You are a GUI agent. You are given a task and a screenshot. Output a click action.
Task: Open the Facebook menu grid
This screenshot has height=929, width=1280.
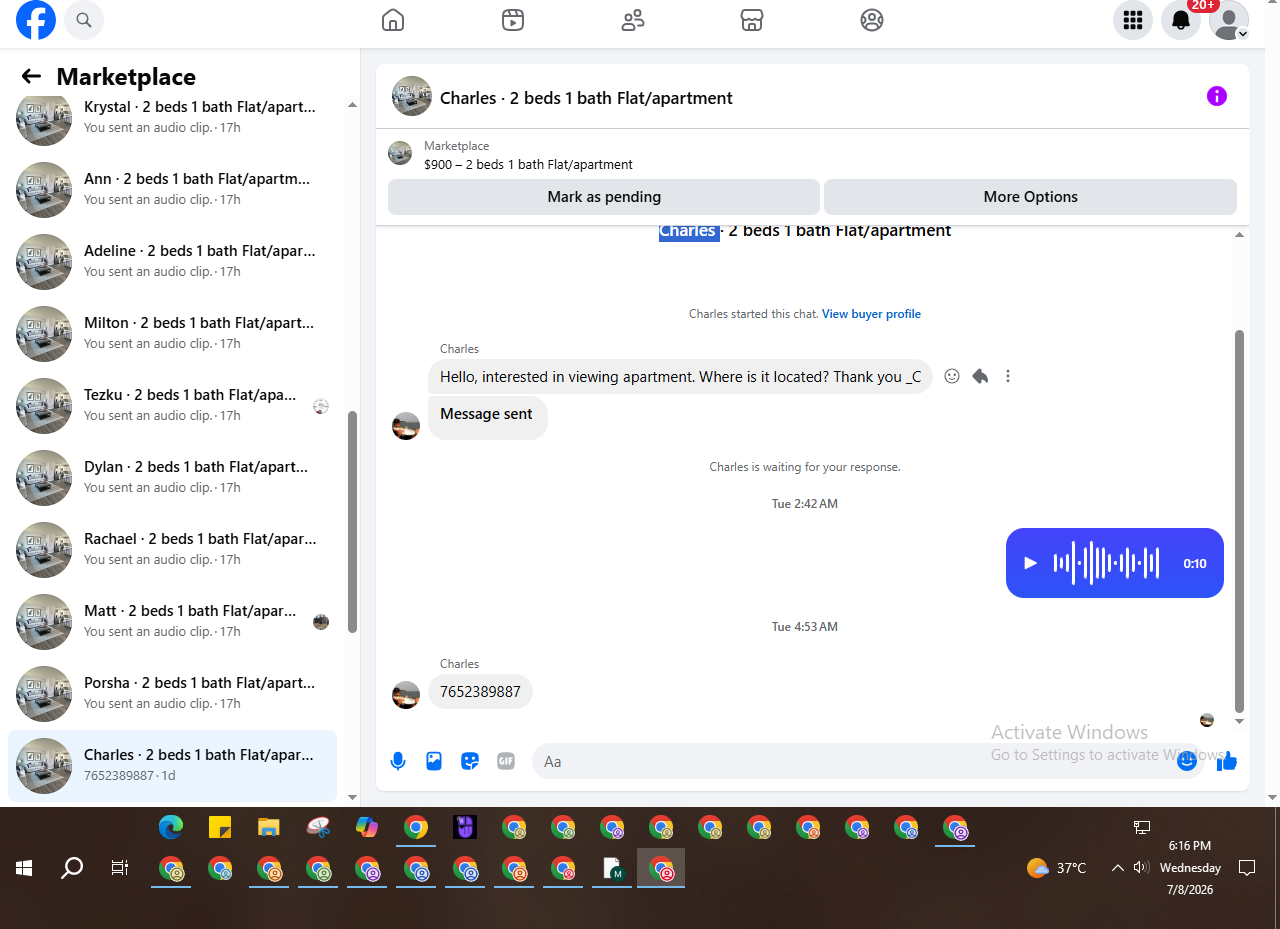point(1133,20)
